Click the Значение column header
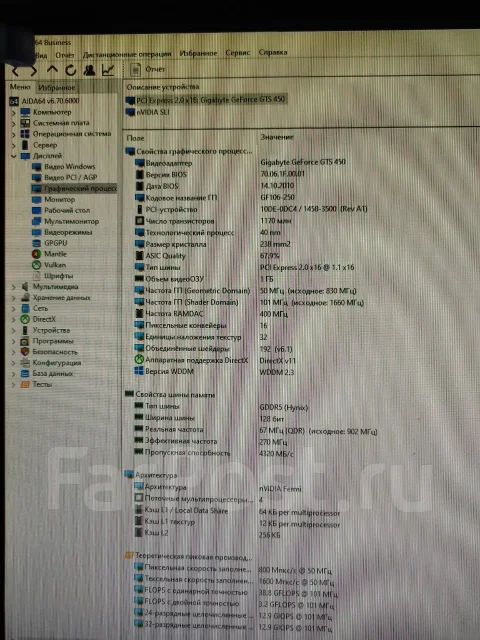480x640 pixels. coord(277,137)
